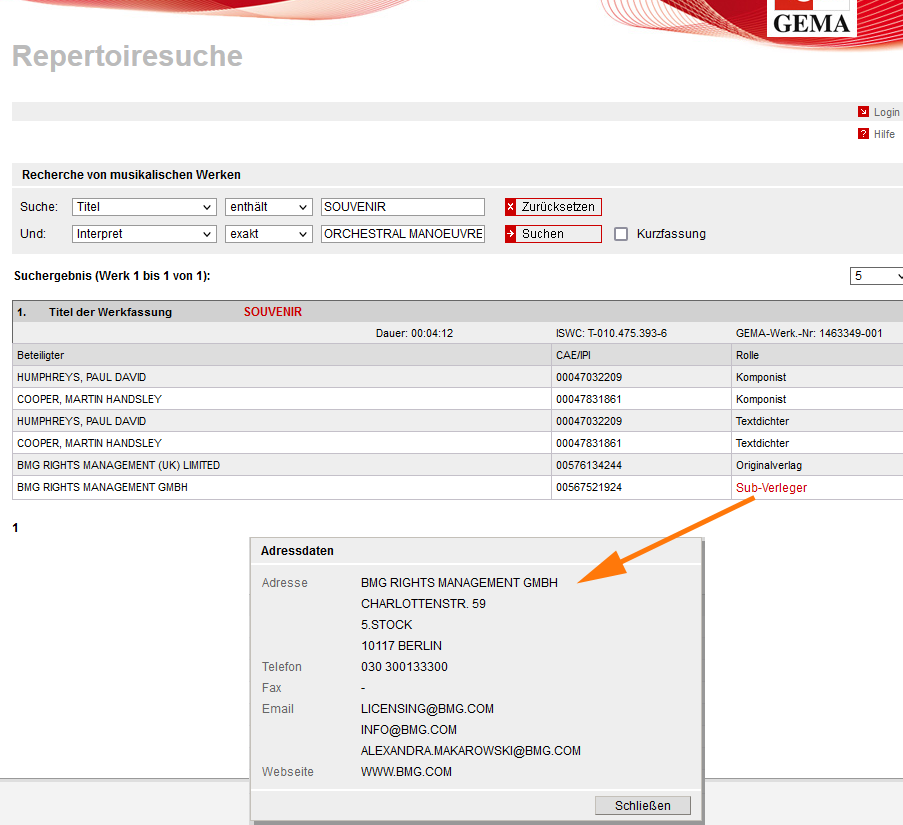The height and width of the screenshot is (825, 903).
Task: Click the red SOUVENIR work title
Action: click(x=272, y=311)
